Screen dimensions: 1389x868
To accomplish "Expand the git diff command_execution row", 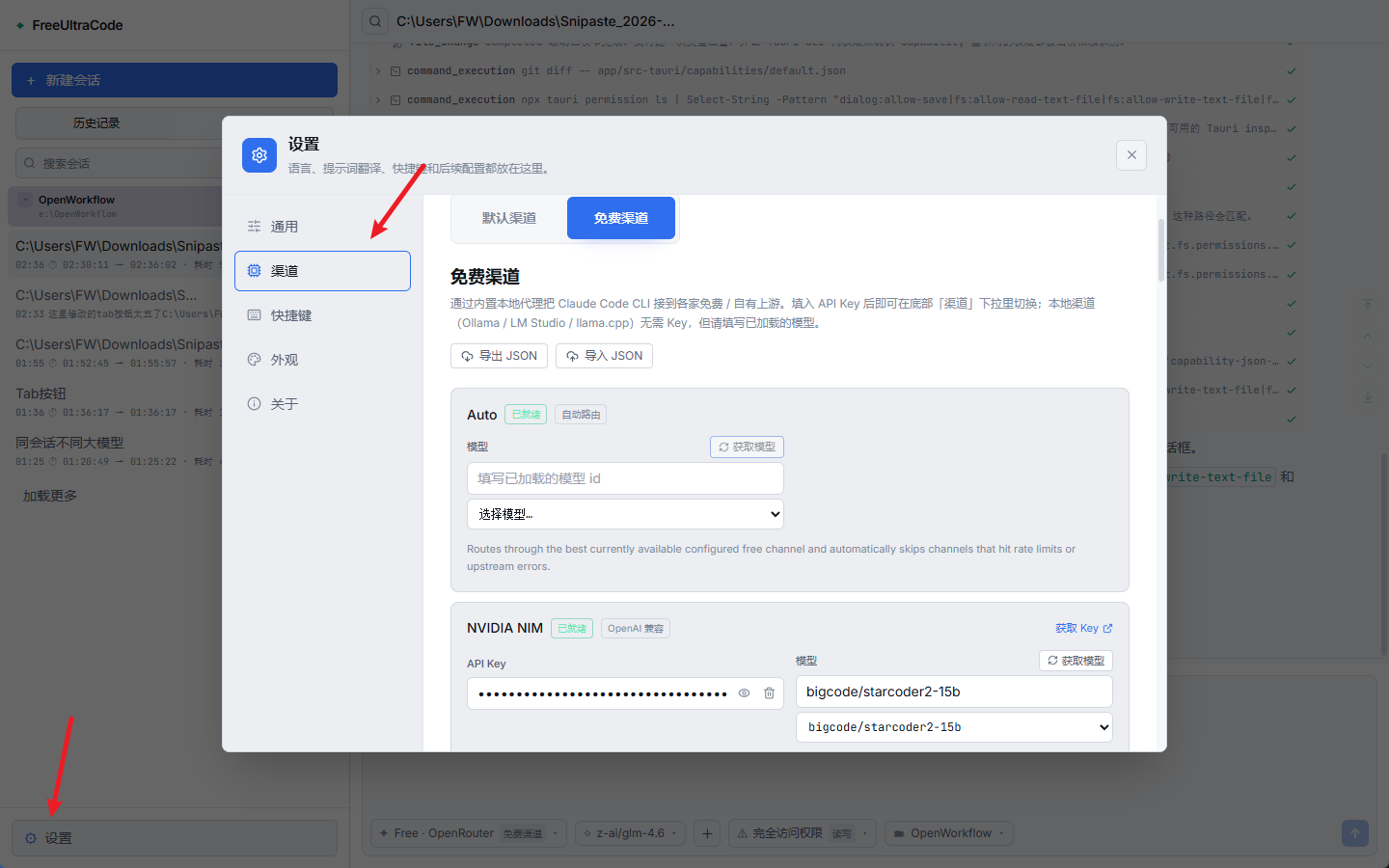I will click(378, 70).
